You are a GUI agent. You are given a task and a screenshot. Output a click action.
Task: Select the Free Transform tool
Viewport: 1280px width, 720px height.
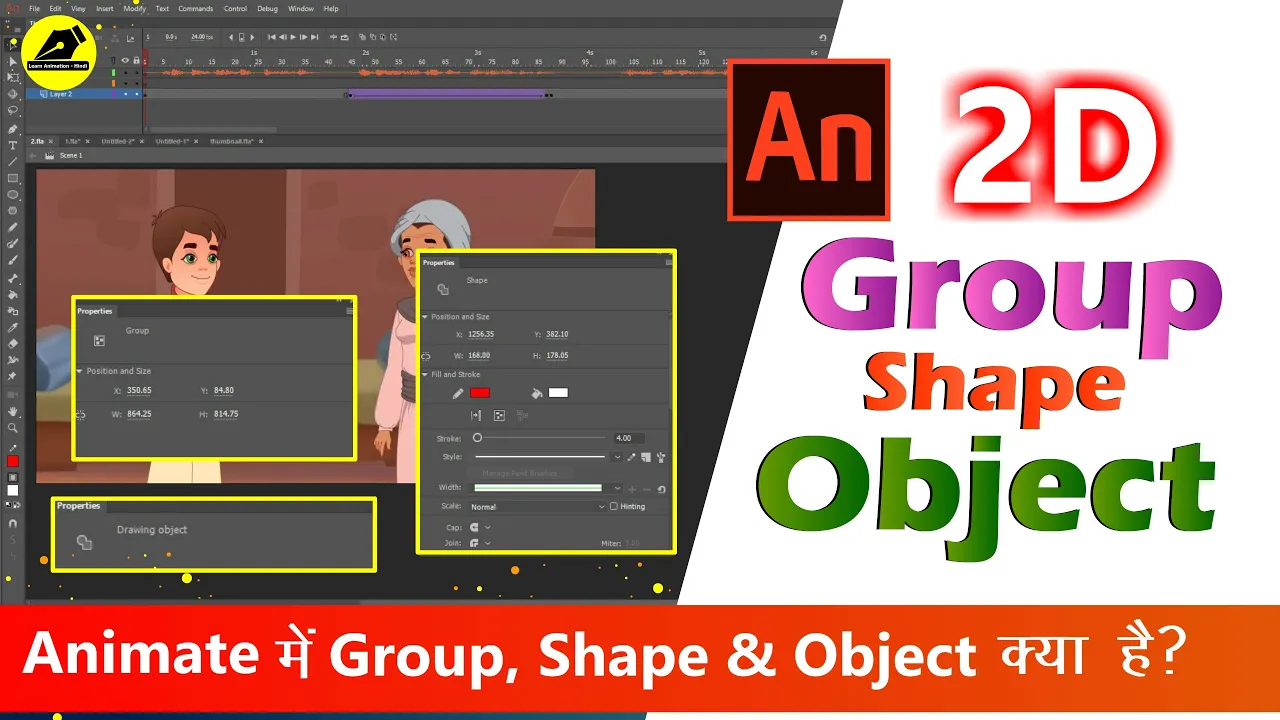pos(13,77)
